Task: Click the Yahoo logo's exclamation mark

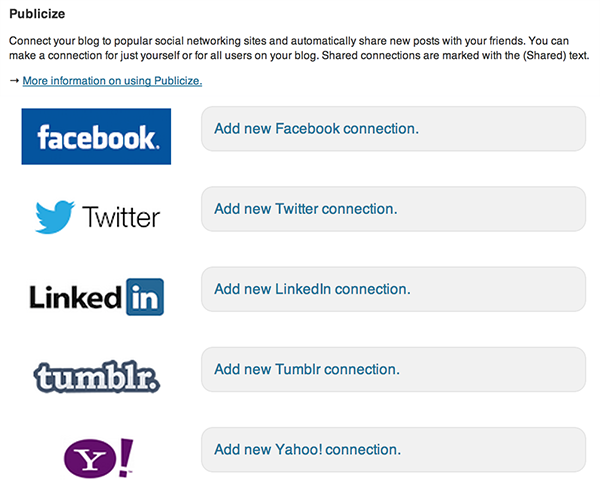Action: point(126,457)
